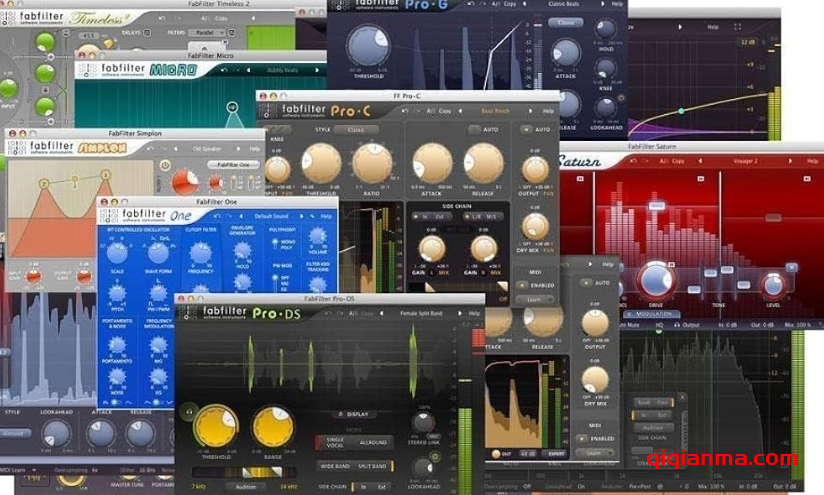The width and height of the screenshot is (824, 495).
Task: Click next preset arrow after Voyager 2
Action: pyautogui.click(x=790, y=161)
